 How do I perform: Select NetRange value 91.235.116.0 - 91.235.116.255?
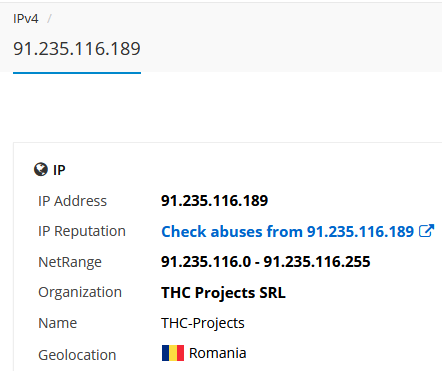266,262
